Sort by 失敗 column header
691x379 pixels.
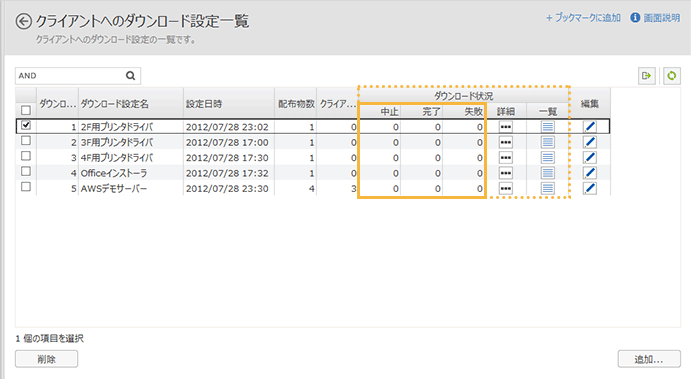coord(464,111)
